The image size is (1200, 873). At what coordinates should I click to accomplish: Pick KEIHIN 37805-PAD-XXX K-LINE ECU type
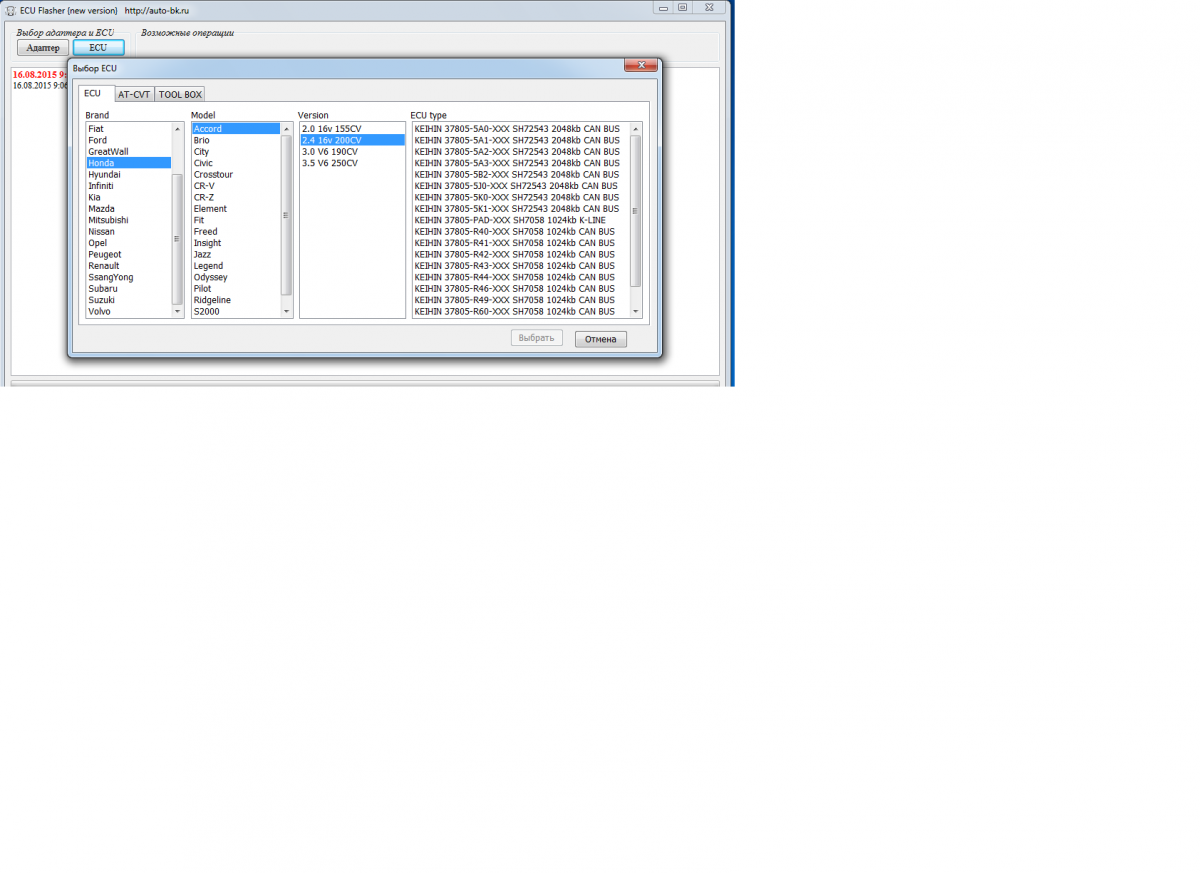click(520, 220)
